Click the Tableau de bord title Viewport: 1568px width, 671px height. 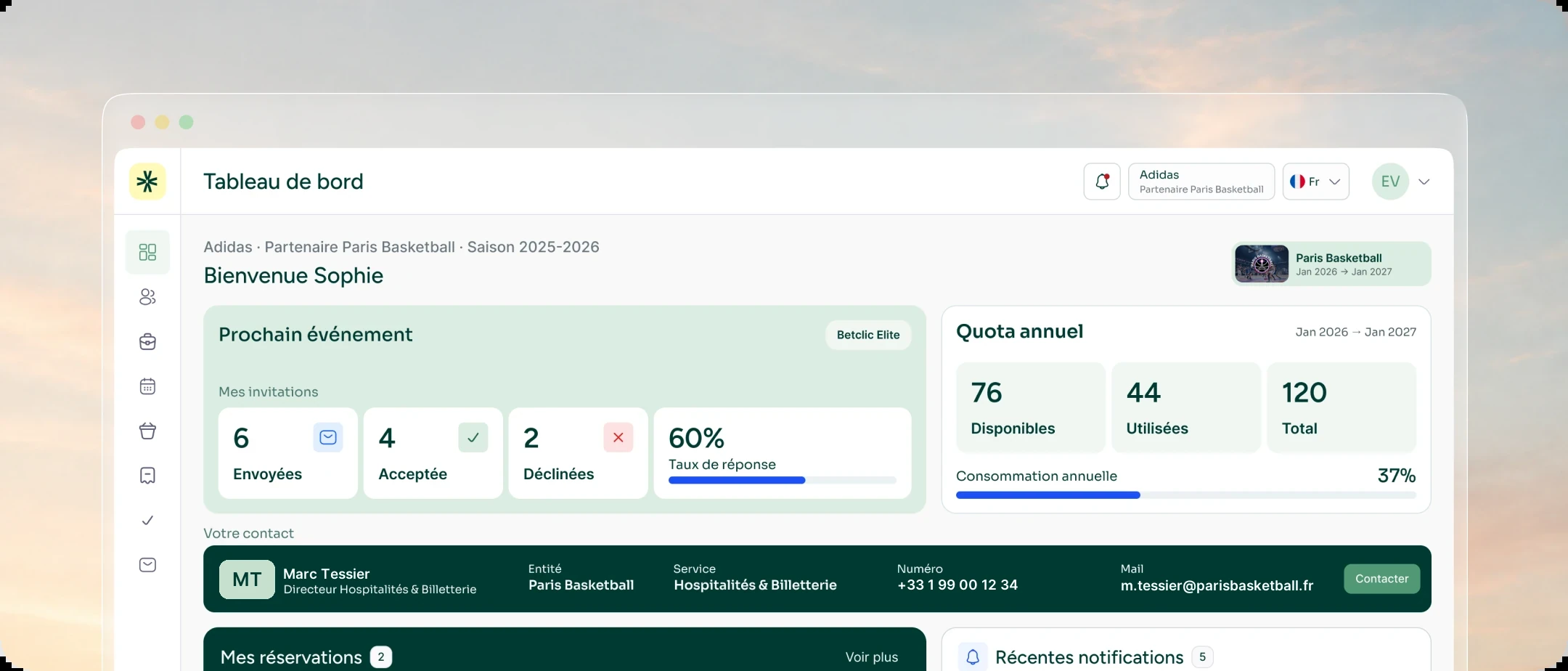point(283,182)
